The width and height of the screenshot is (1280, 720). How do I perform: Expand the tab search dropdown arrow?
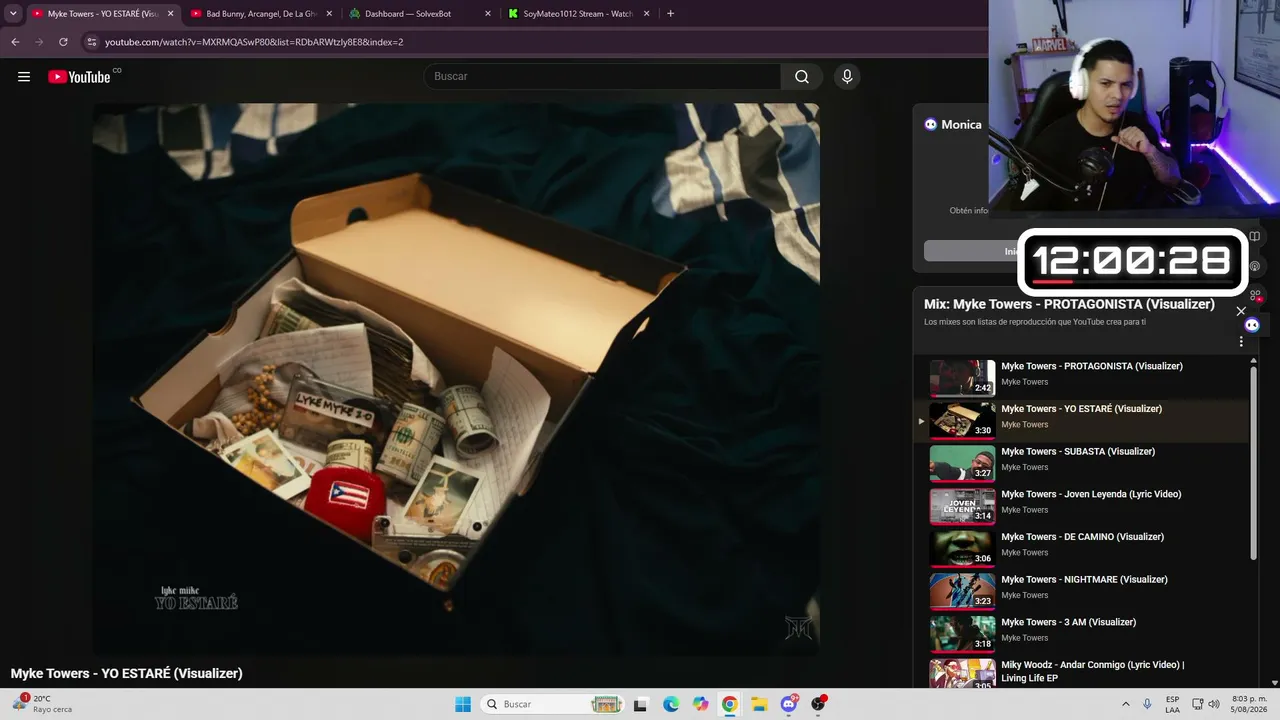click(13, 14)
